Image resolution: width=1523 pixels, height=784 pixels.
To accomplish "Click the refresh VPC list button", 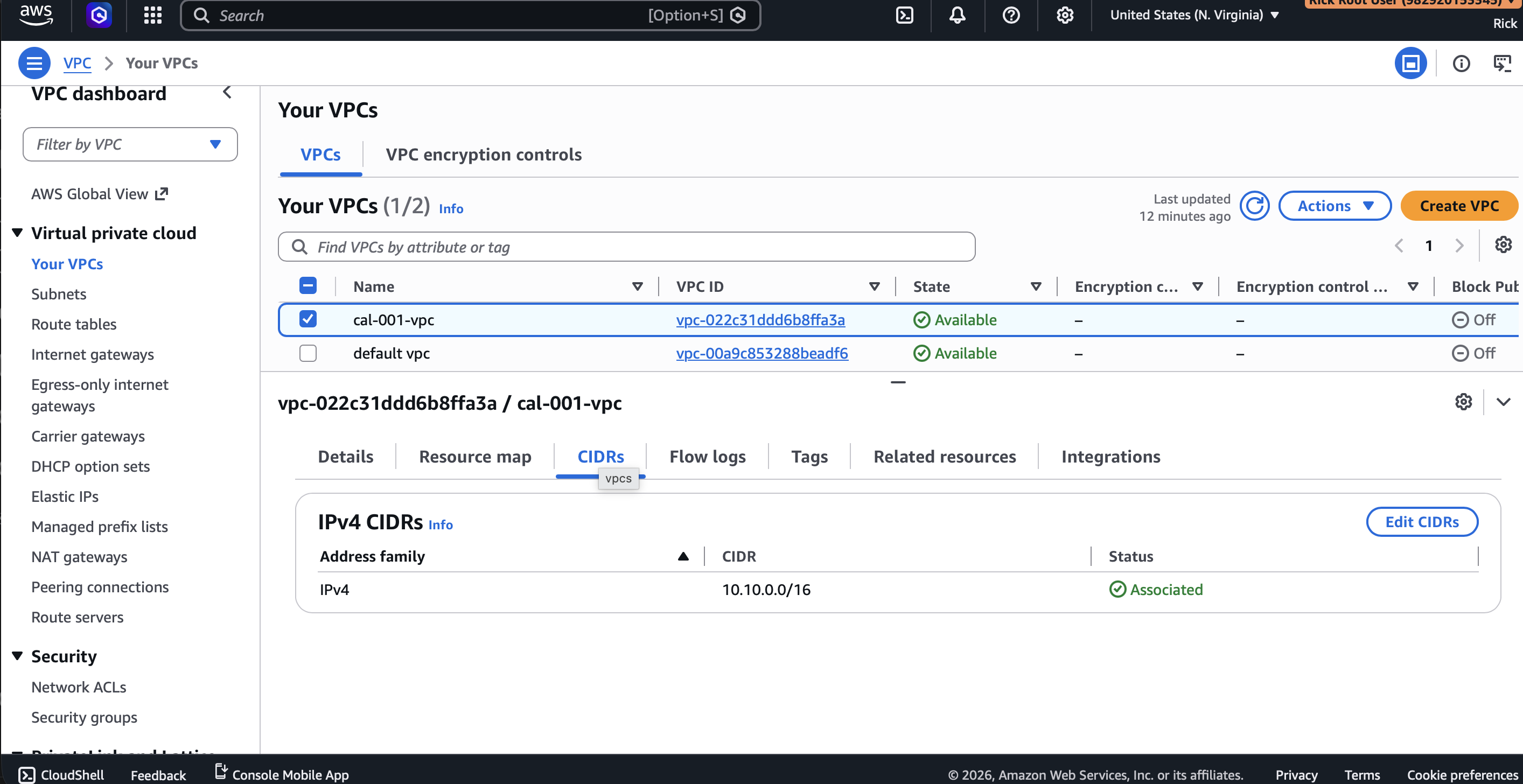I will (1255, 206).
